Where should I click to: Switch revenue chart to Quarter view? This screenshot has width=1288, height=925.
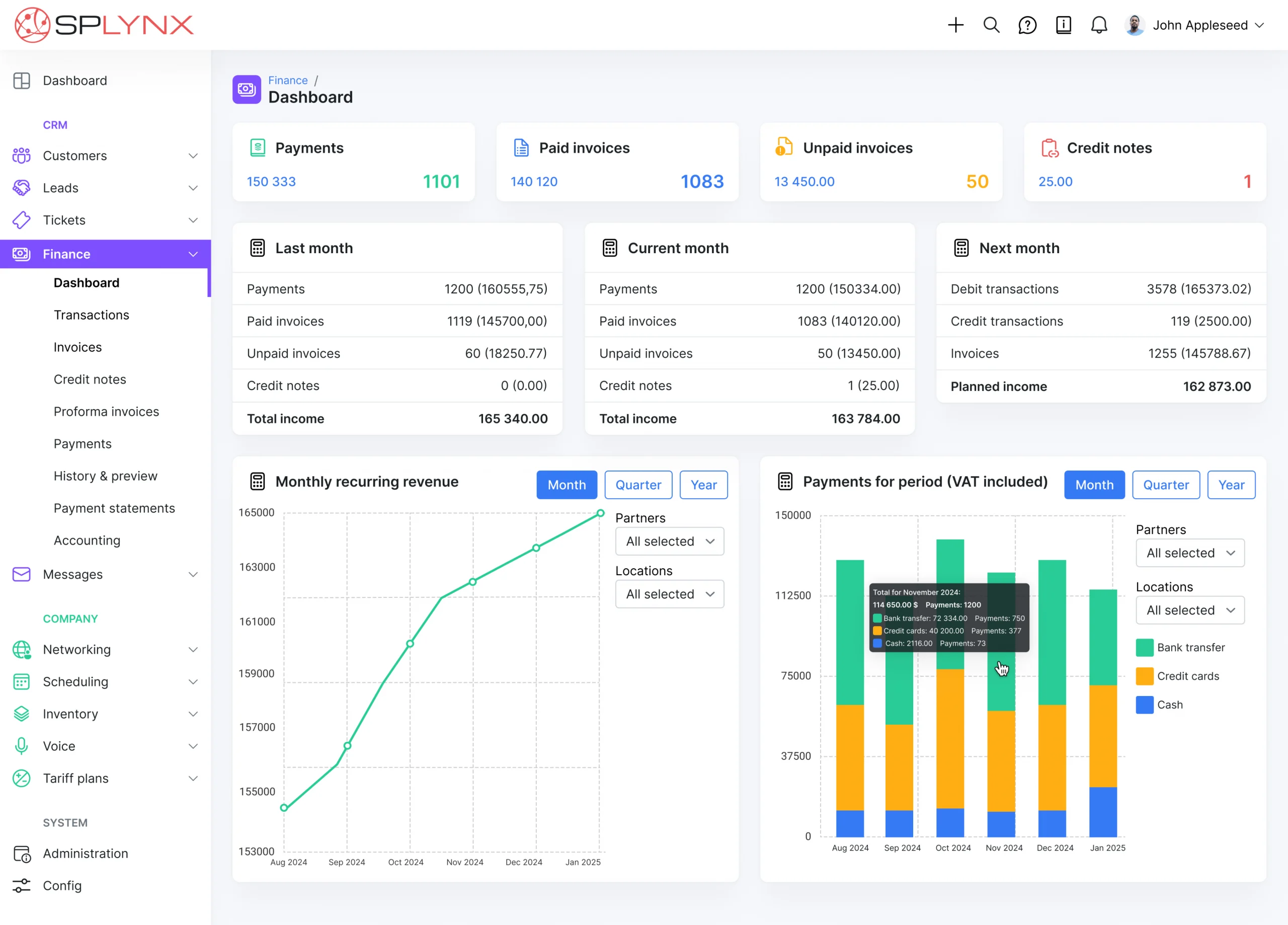click(638, 485)
